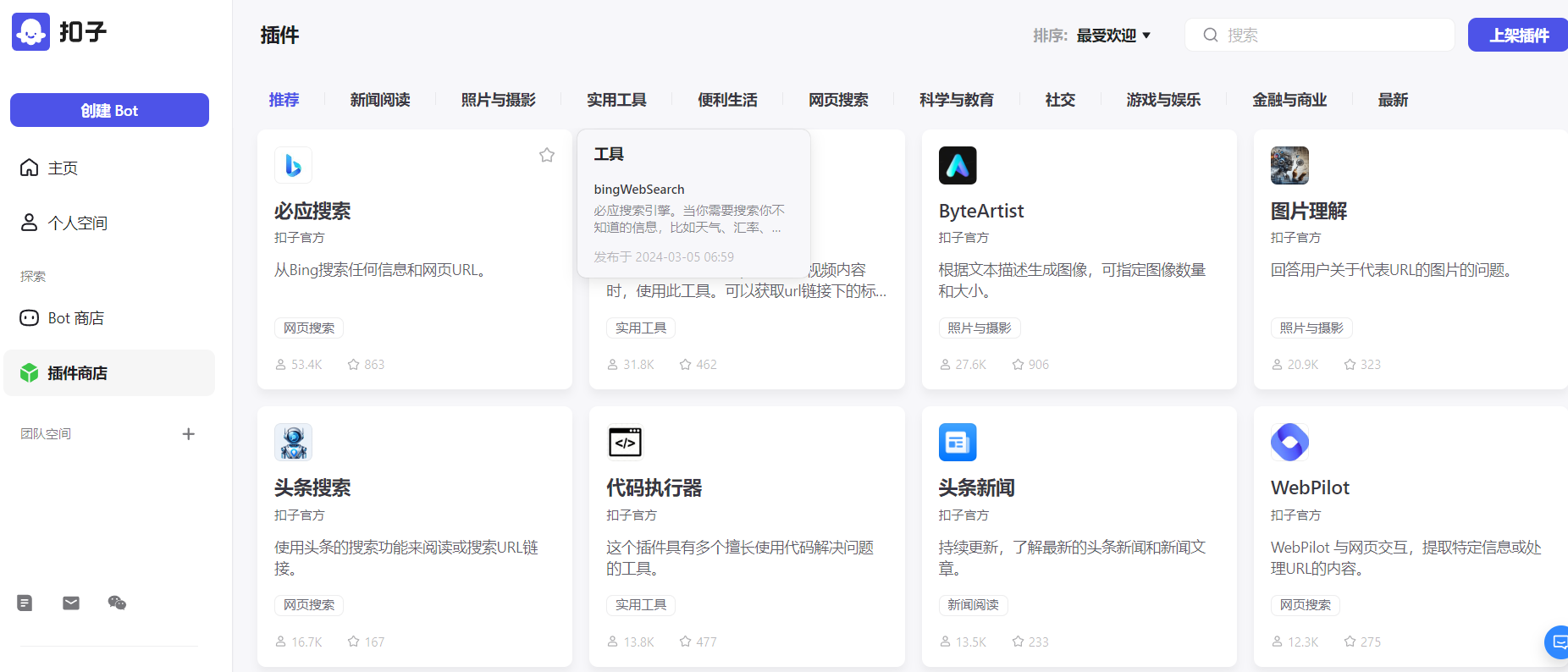1568x672 pixels.
Task: Click 网页搜索 tag on 头条搜索 card
Action: [309, 605]
